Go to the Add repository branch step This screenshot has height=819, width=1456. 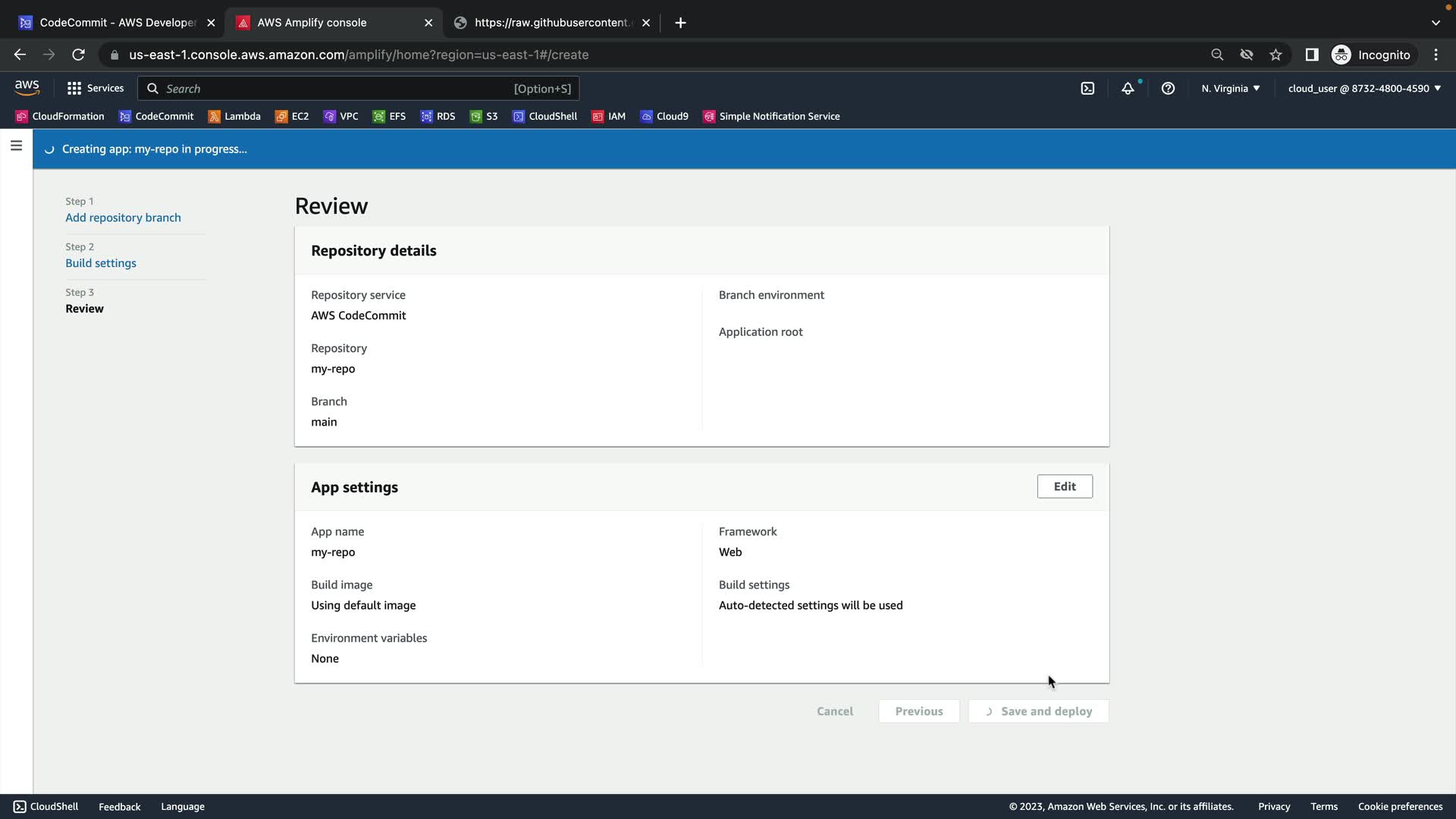(123, 218)
